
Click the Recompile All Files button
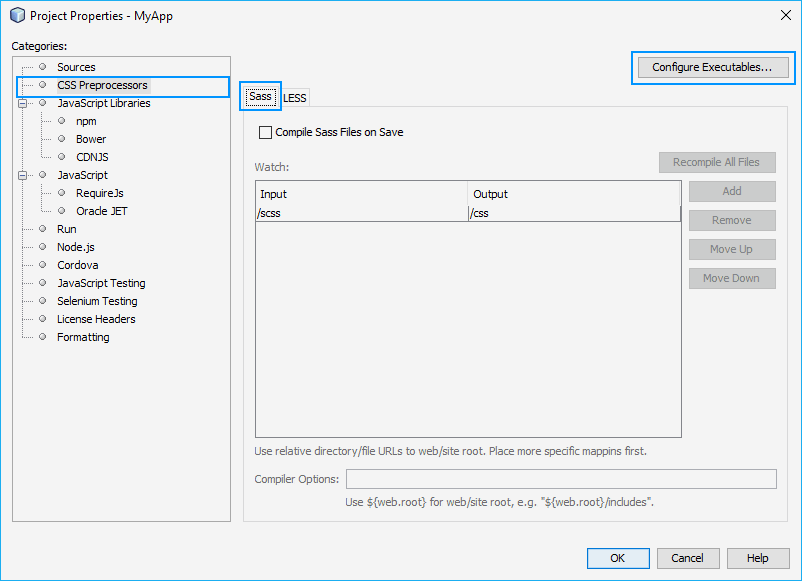(717, 162)
